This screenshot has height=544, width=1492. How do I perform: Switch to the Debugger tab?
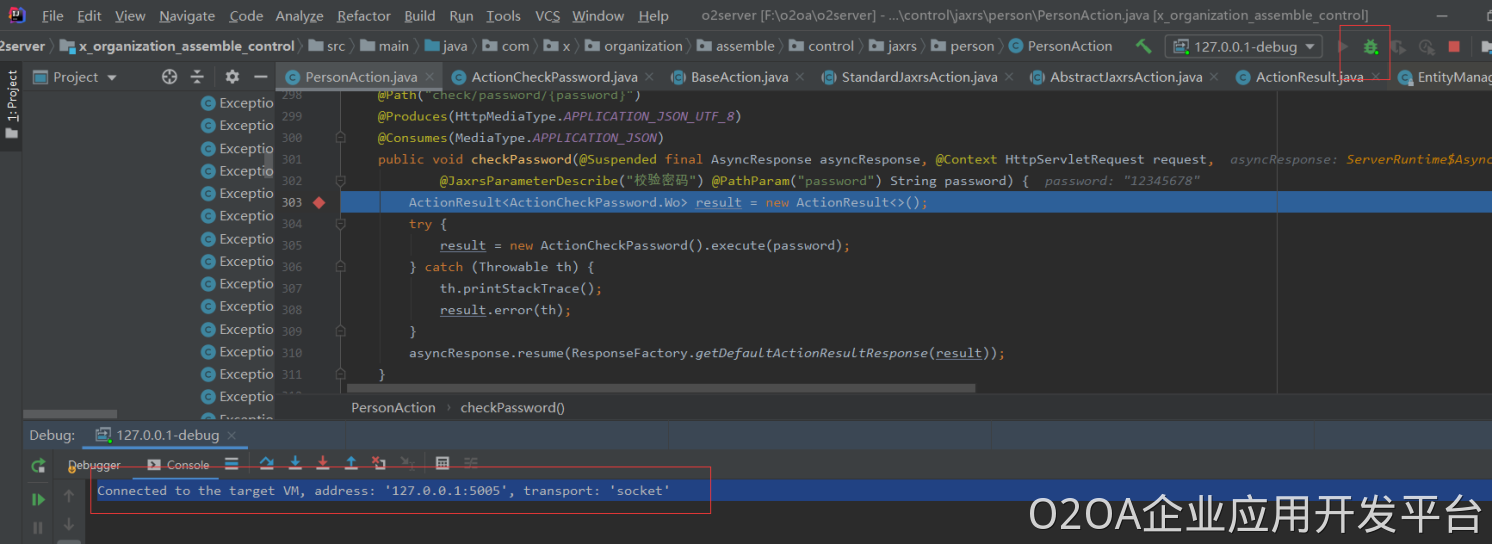click(95, 465)
